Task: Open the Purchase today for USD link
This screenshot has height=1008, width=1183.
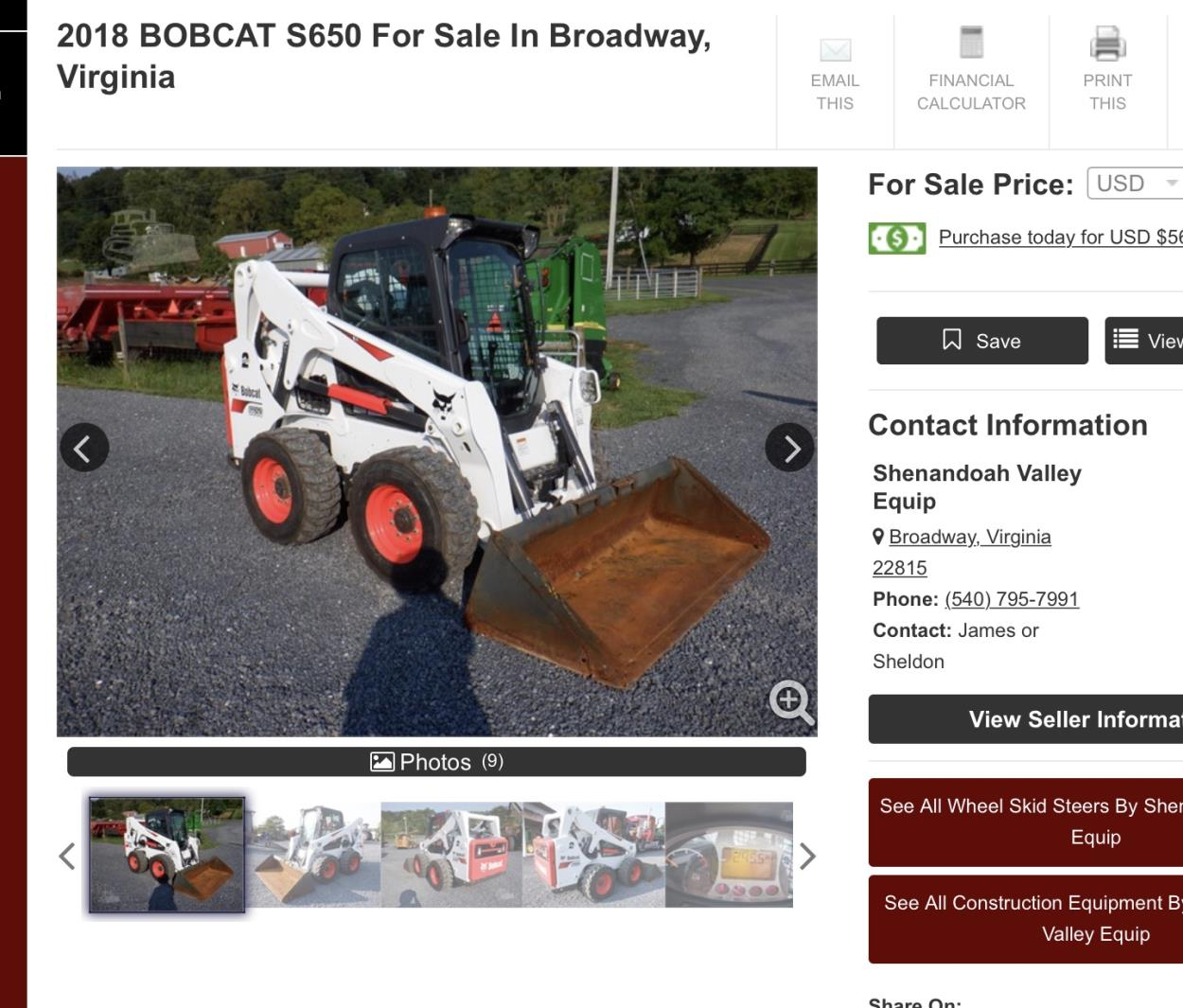Action: [x=1061, y=238]
